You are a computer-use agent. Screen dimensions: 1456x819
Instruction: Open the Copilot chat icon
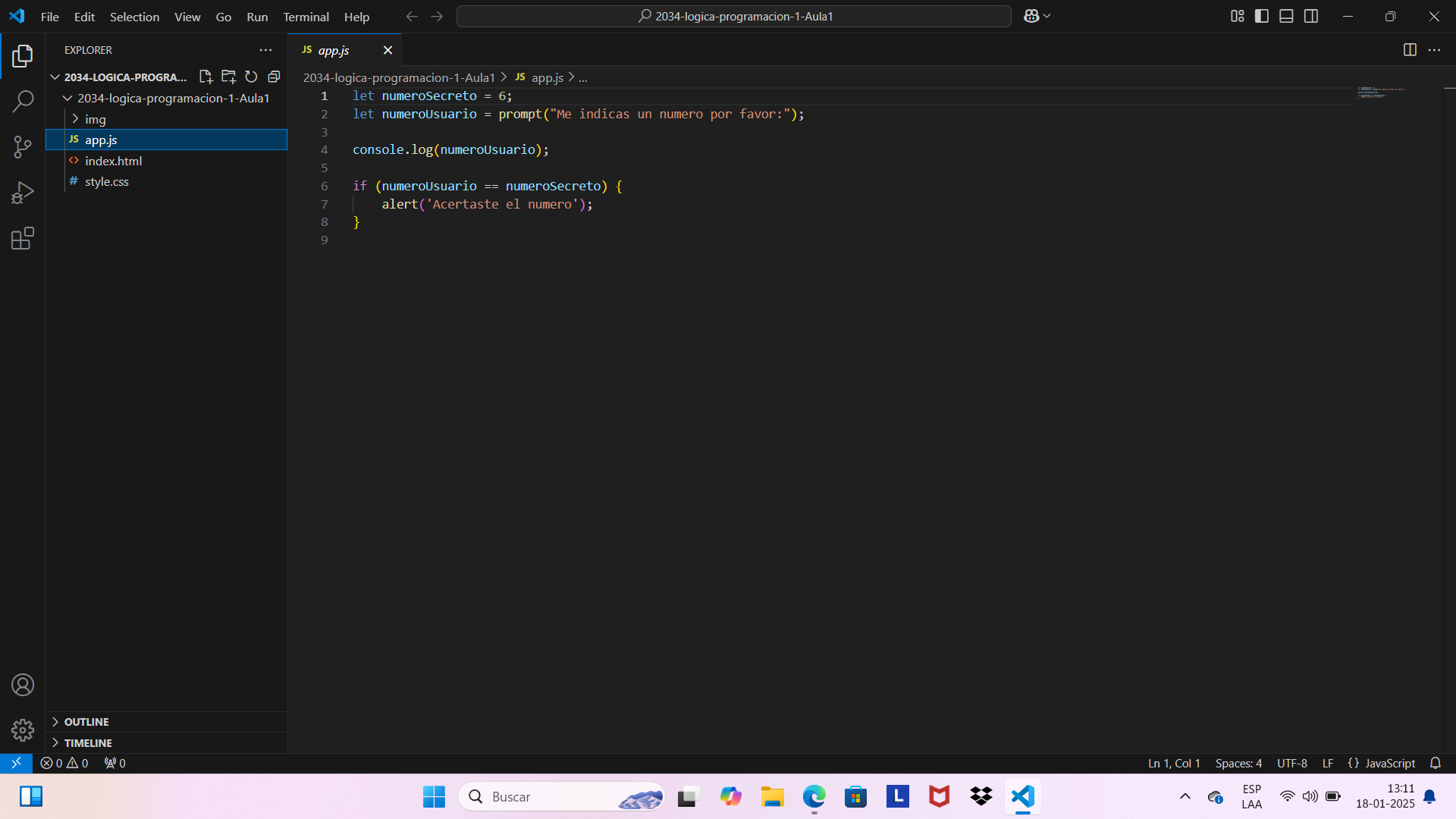(x=1031, y=16)
